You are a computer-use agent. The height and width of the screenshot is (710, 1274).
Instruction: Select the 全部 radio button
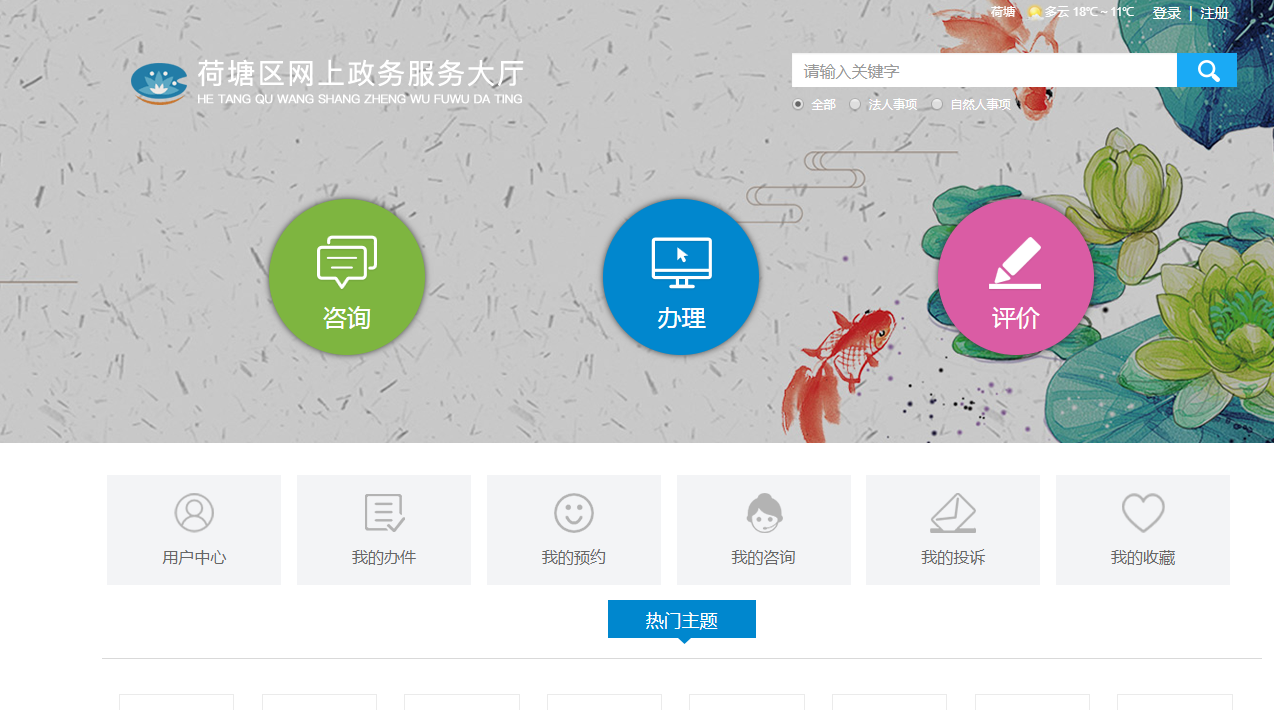point(798,104)
